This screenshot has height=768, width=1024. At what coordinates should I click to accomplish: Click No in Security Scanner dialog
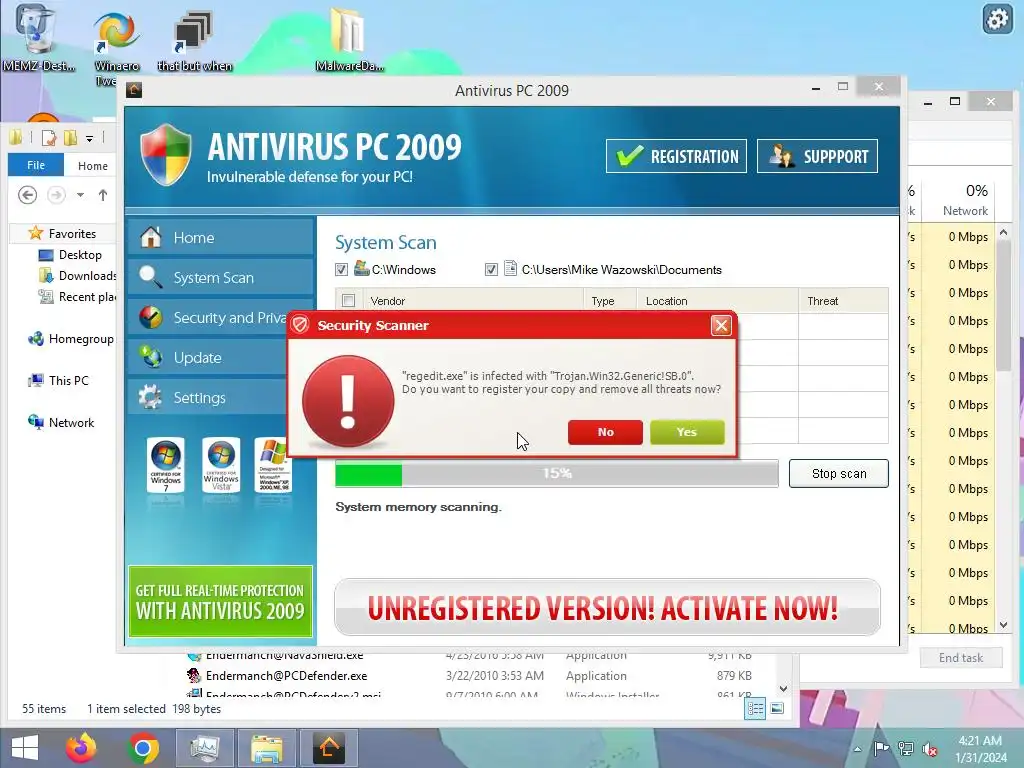pos(605,432)
